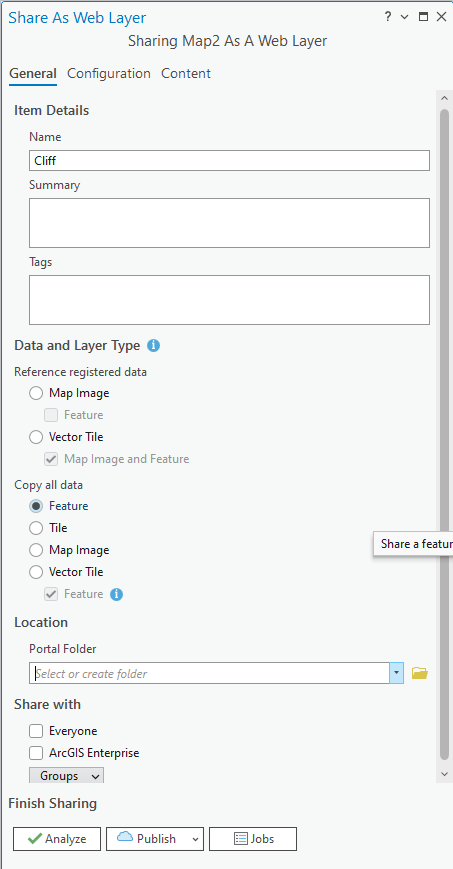Switch to the Configuration tab
The width and height of the screenshot is (453, 869).
(109, 74)
